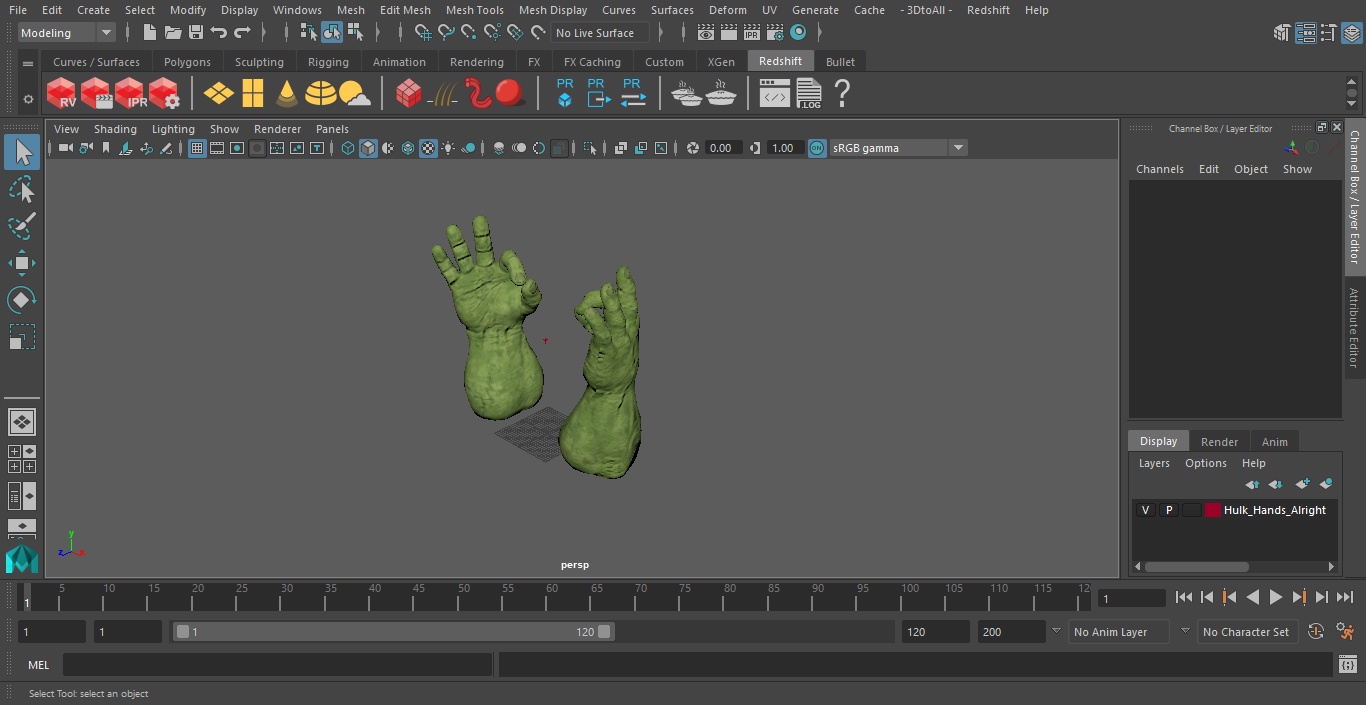Open the Redshift log file icon
The width and height of the screenshot is (1366, 705).
click(808, 94)
